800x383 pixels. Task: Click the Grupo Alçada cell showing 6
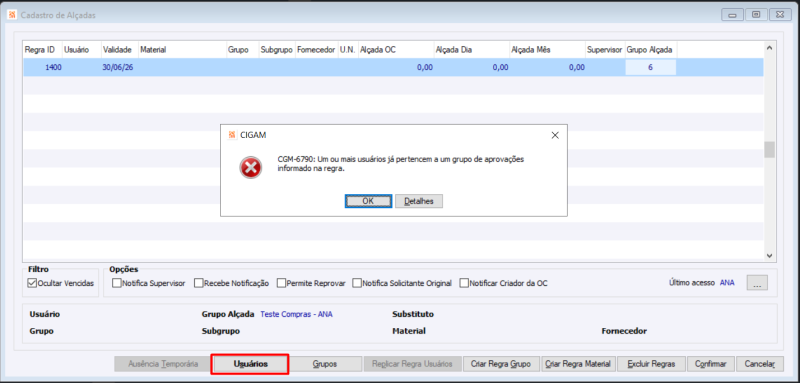pyautogui.click(x=651, y=67)
